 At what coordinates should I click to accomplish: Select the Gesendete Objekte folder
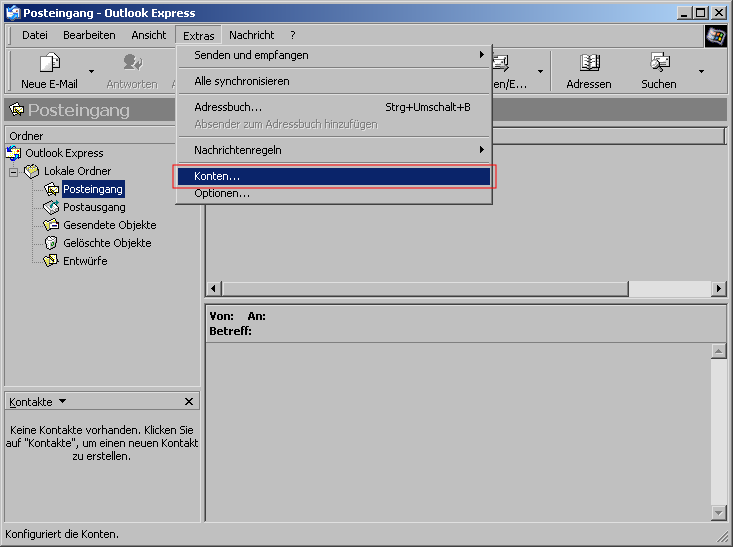click(x=109, y=225)
